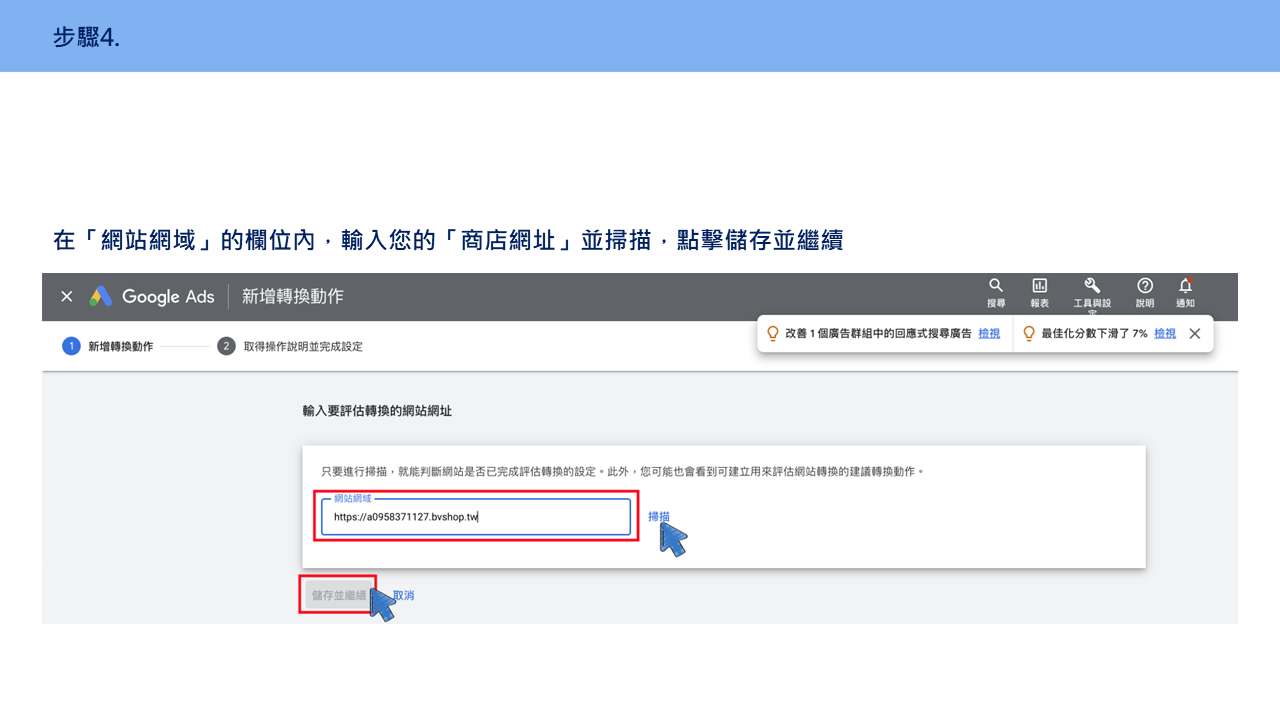Image resolution: width=1280 pixels, height=720 pixels.
Task: Click 檢視 link for responsive search ads
Action: (989, 334)
